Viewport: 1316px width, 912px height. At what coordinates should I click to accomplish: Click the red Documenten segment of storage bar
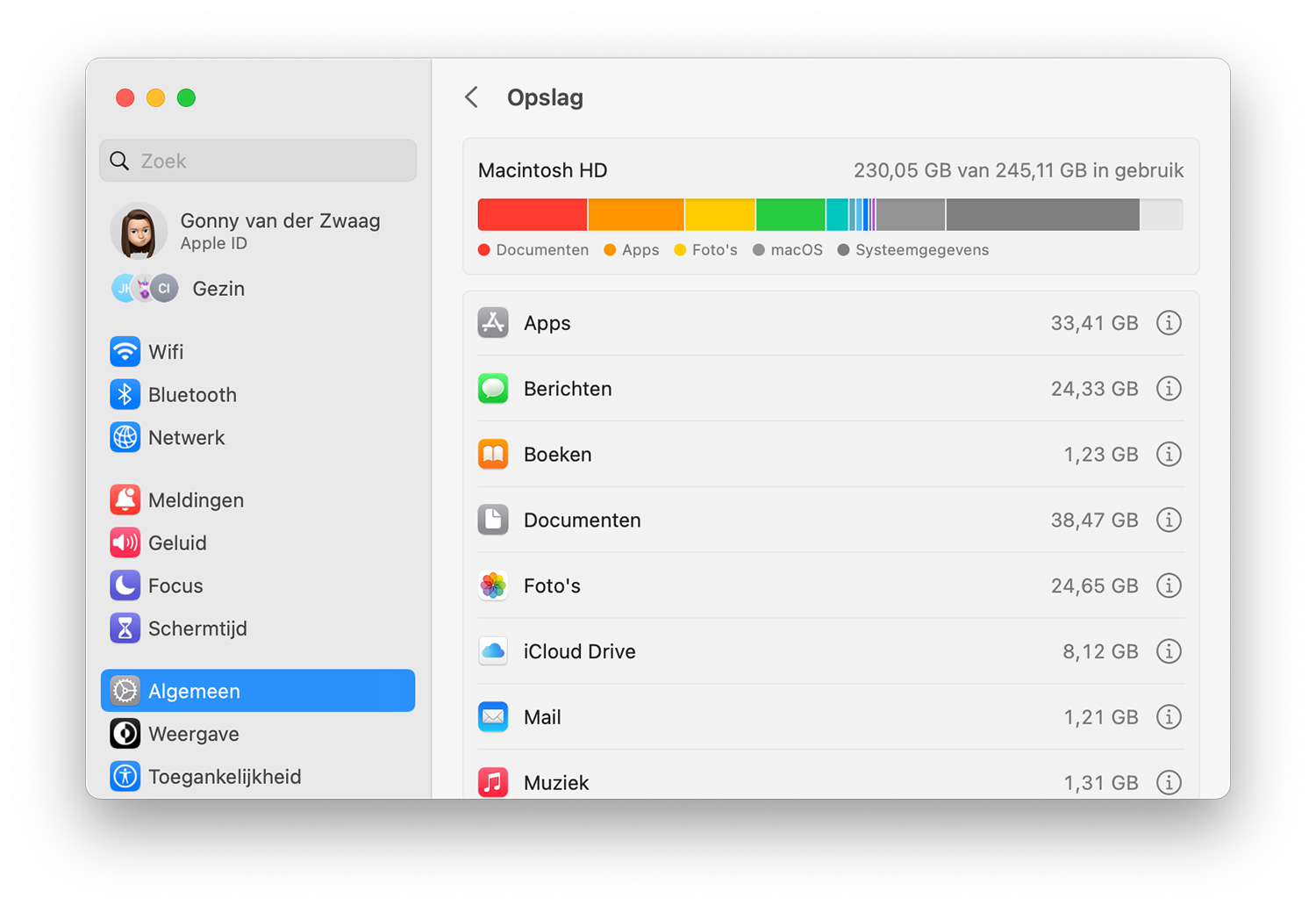(x=533, y=215)
